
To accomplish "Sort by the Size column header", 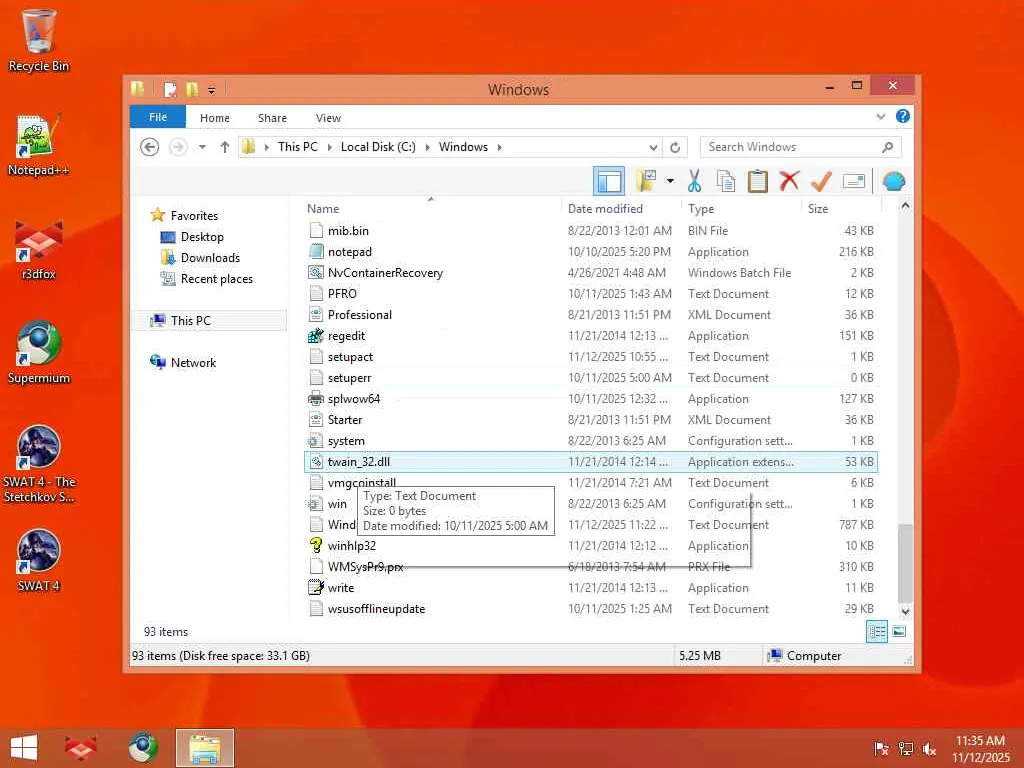I will tap(818, 208).
